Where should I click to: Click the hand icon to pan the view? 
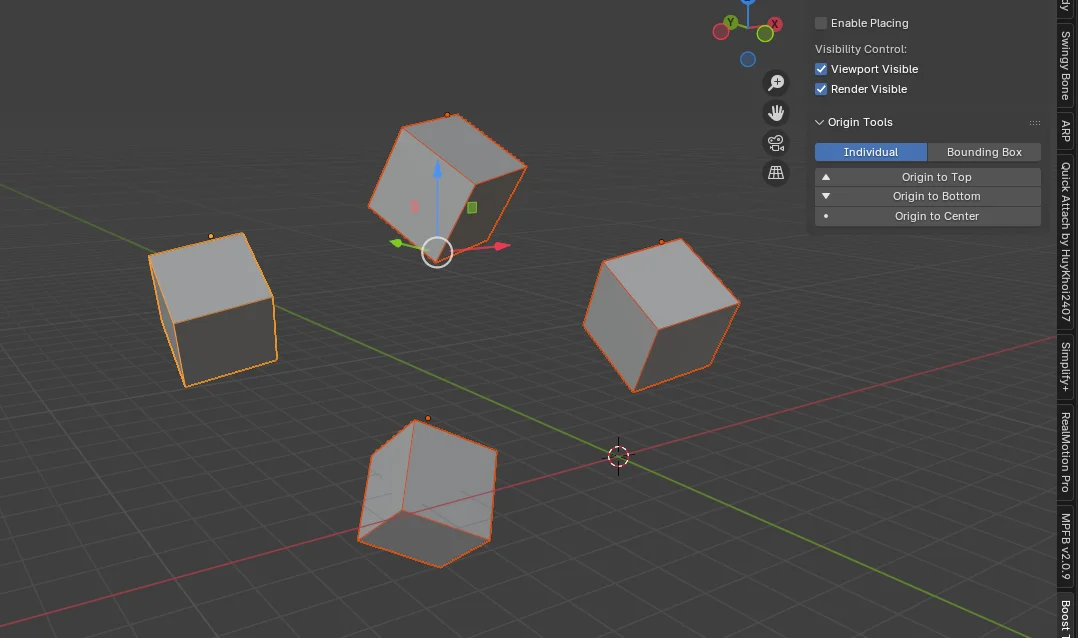776,112
